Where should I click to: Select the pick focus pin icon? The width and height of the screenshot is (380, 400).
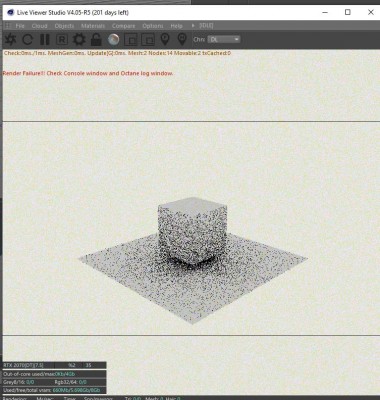point(165,39)
